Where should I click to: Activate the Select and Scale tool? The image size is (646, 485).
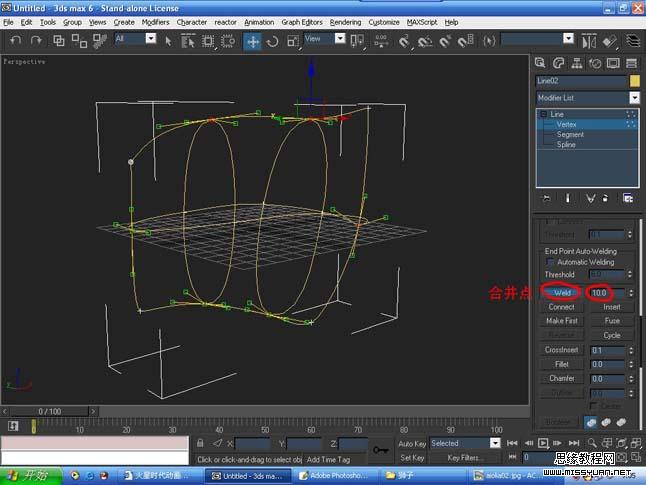[x=293, y=41]
